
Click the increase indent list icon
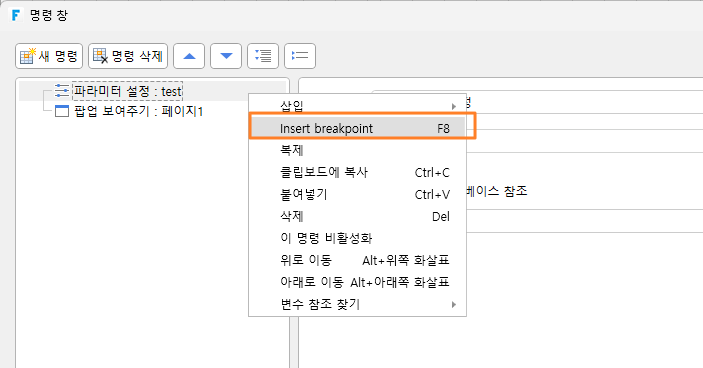(x=263, y=56)
